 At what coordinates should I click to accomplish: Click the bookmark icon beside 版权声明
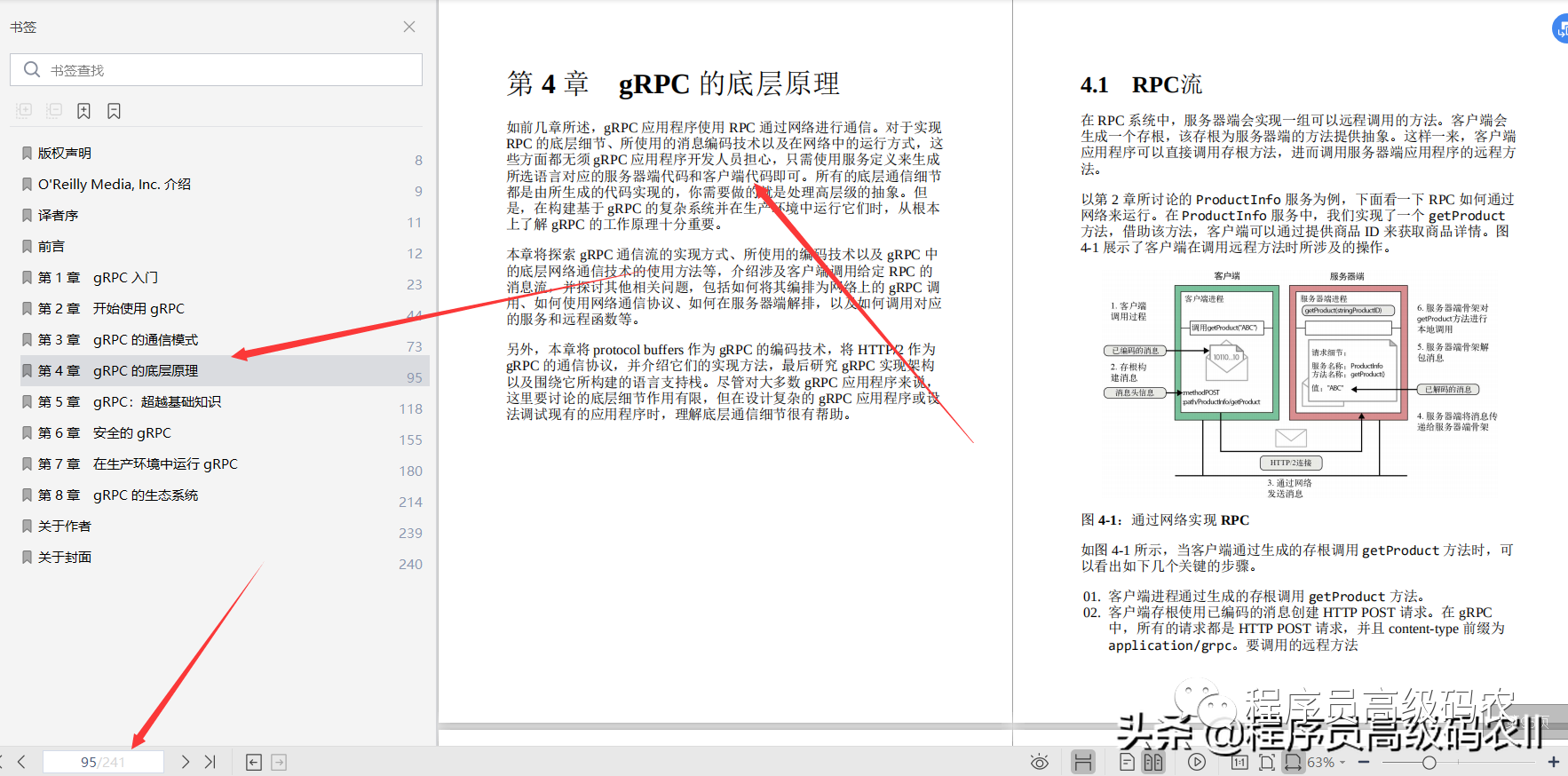click(27, 153)
